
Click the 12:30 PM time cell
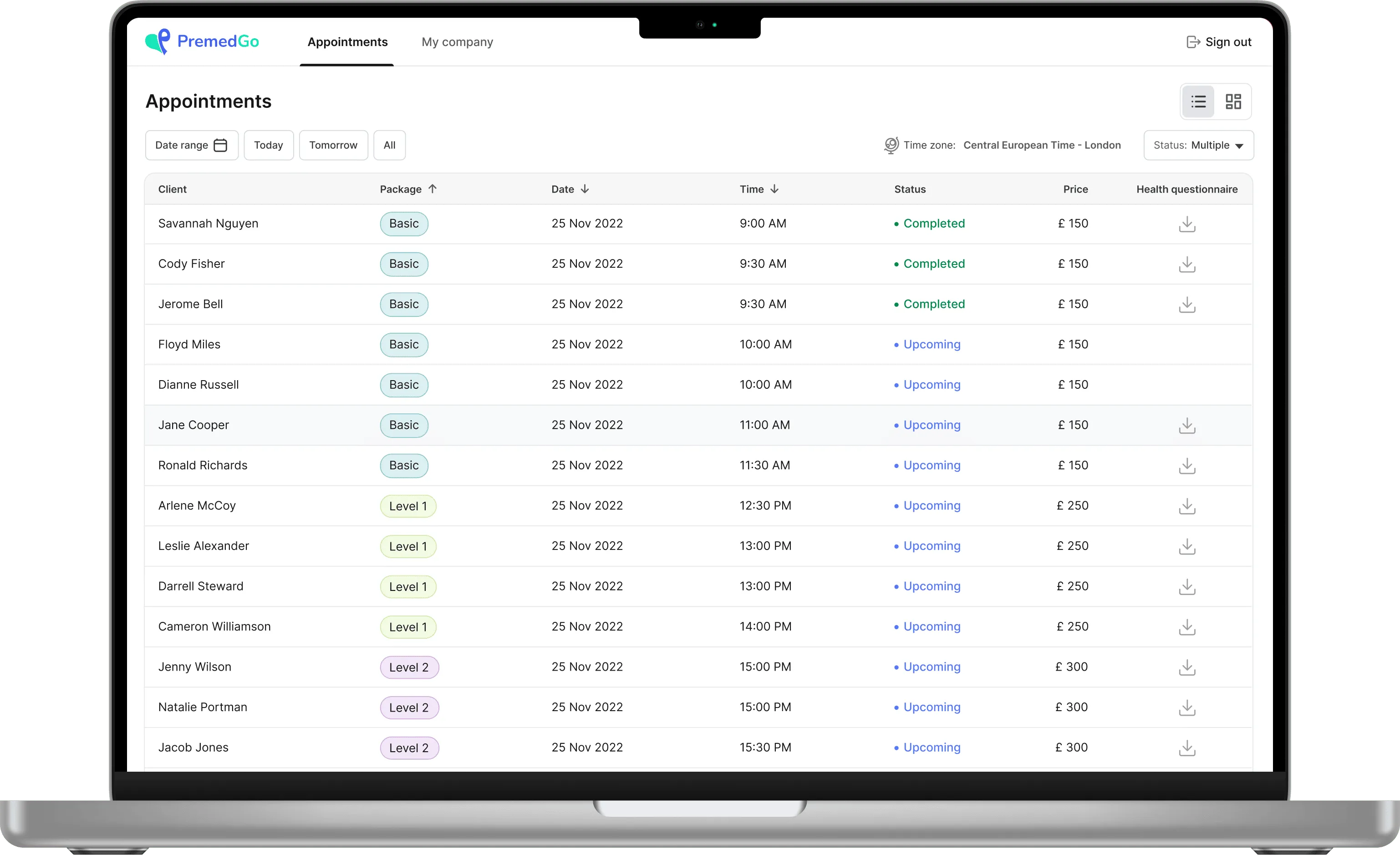click(x=765, y=506)
